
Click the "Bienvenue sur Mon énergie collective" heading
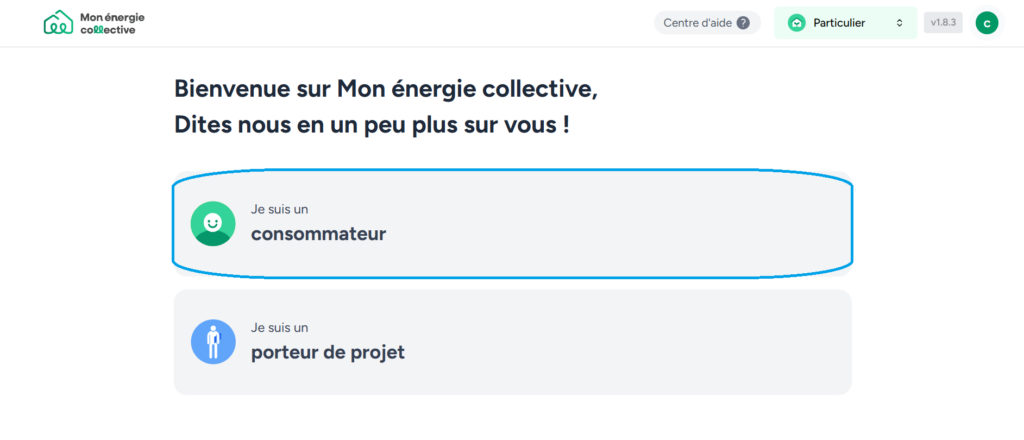tap(385, 89)
